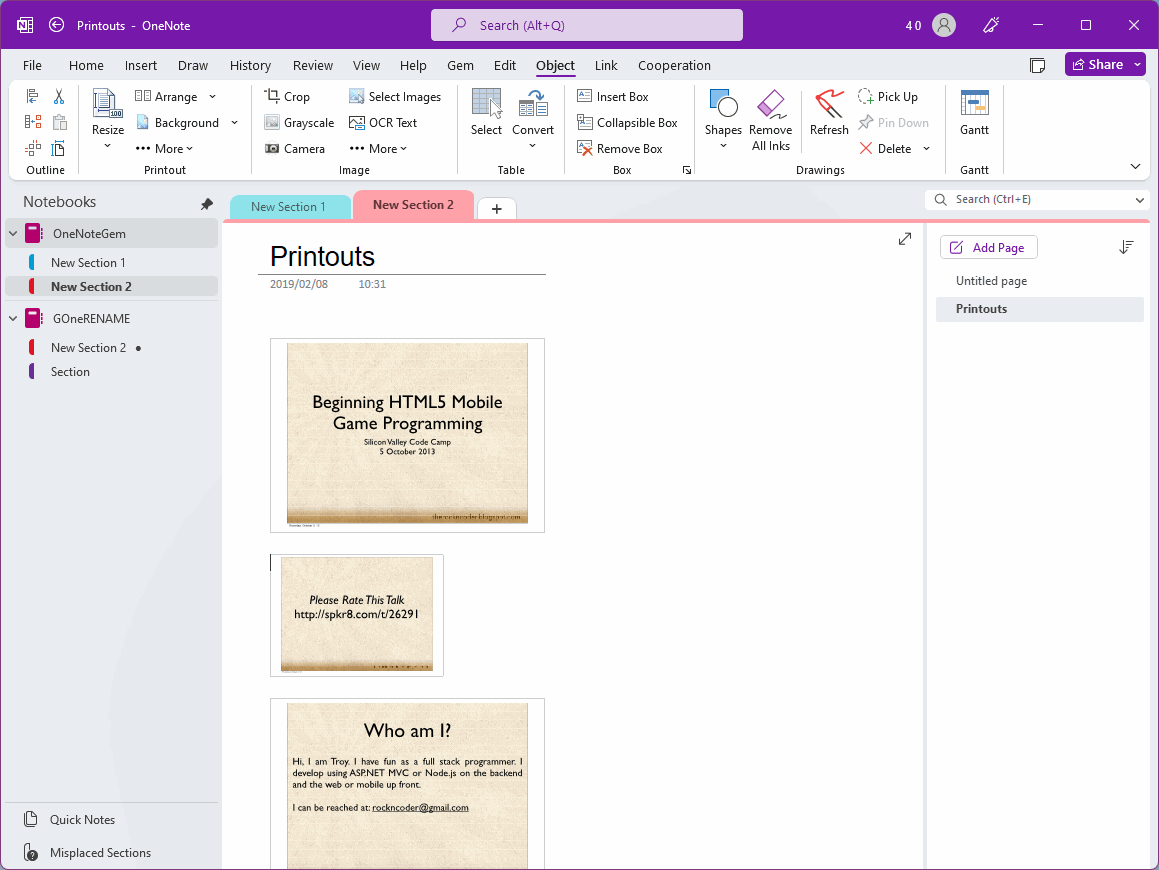Switch to the Insert ribbon tab
1159x870 pixels.
[x=140, y=65]
